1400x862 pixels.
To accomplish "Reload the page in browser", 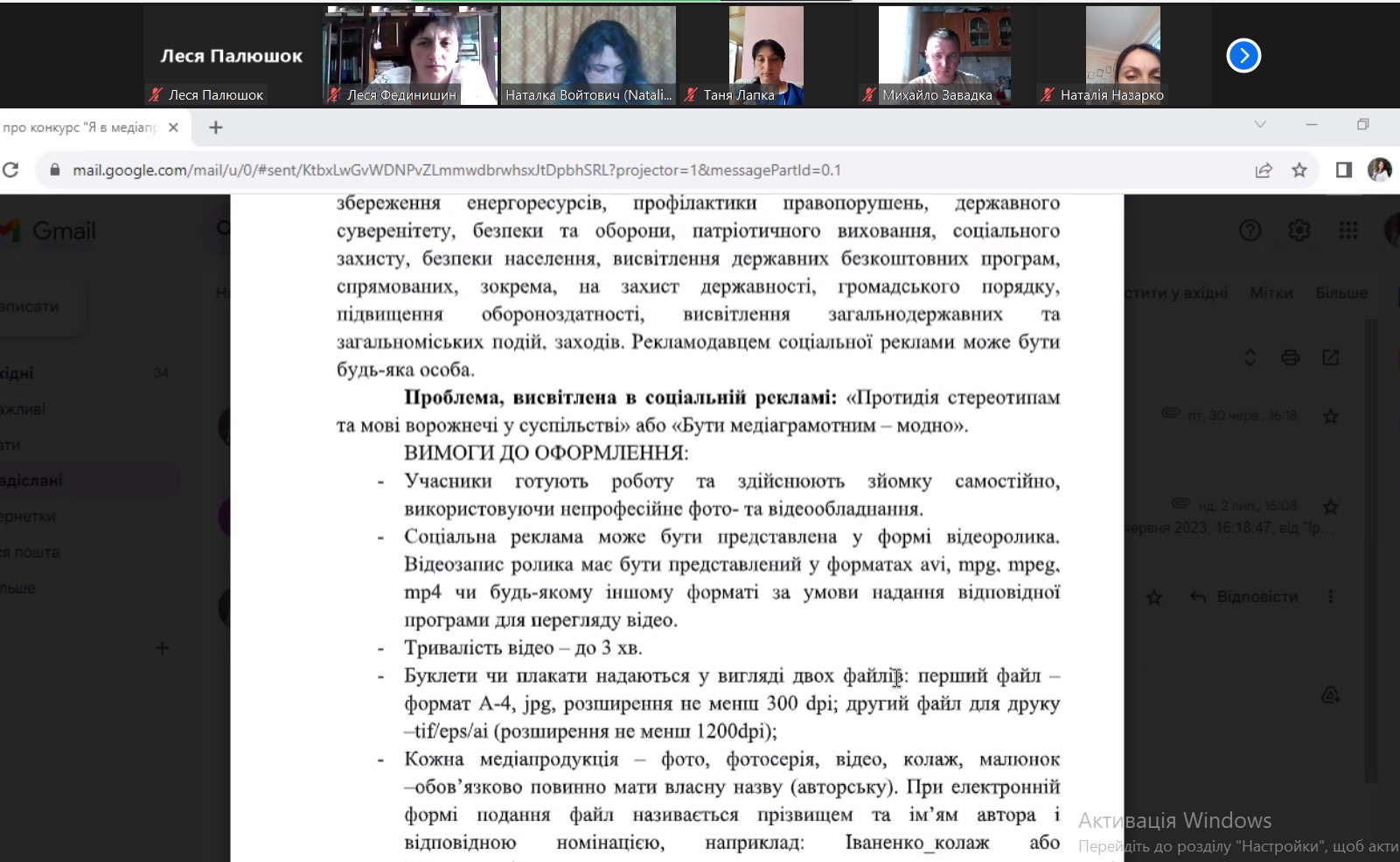I will tap(11, 170).
